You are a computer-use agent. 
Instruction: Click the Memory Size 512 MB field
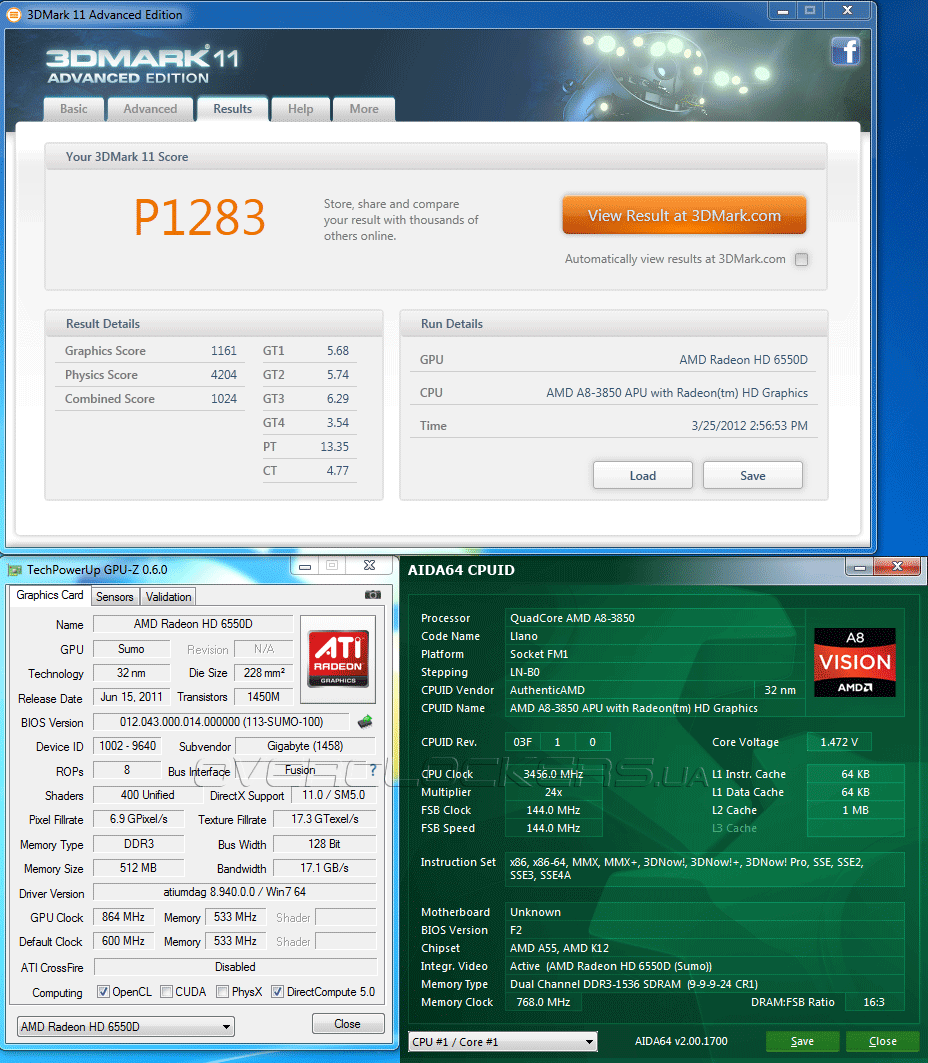click(138, 868)
